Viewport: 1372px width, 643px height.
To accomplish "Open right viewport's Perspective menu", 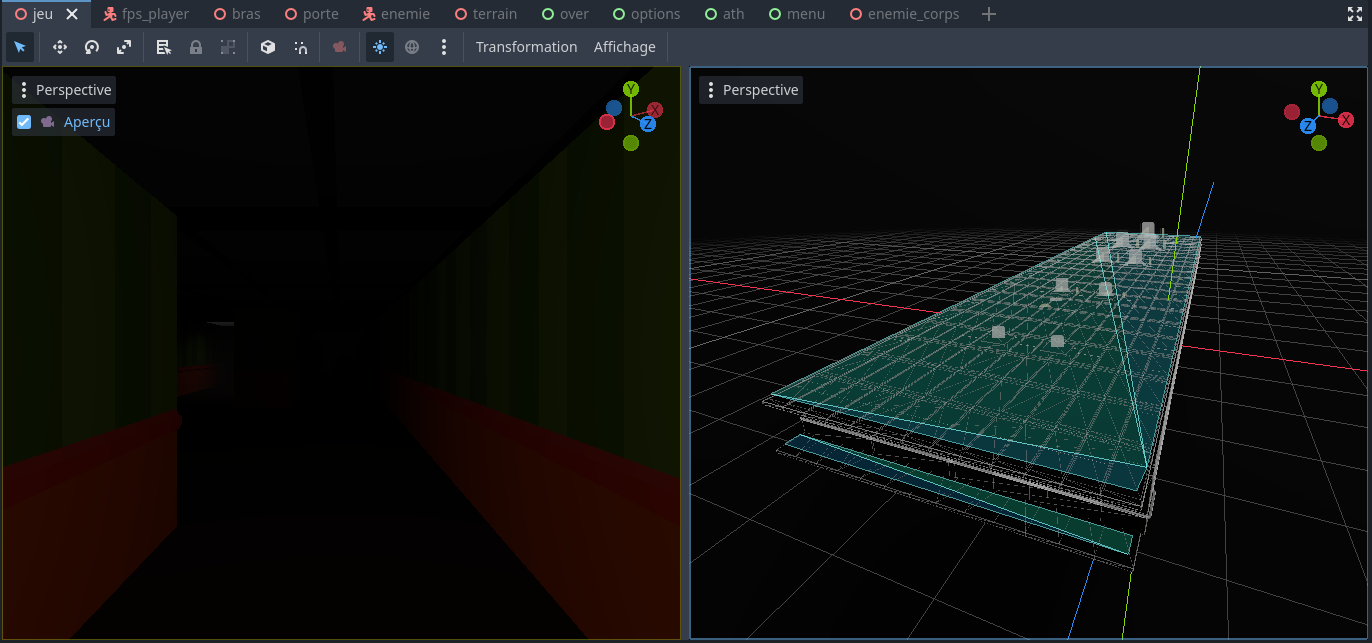I will pyautogui.click(x=751, y=90).
